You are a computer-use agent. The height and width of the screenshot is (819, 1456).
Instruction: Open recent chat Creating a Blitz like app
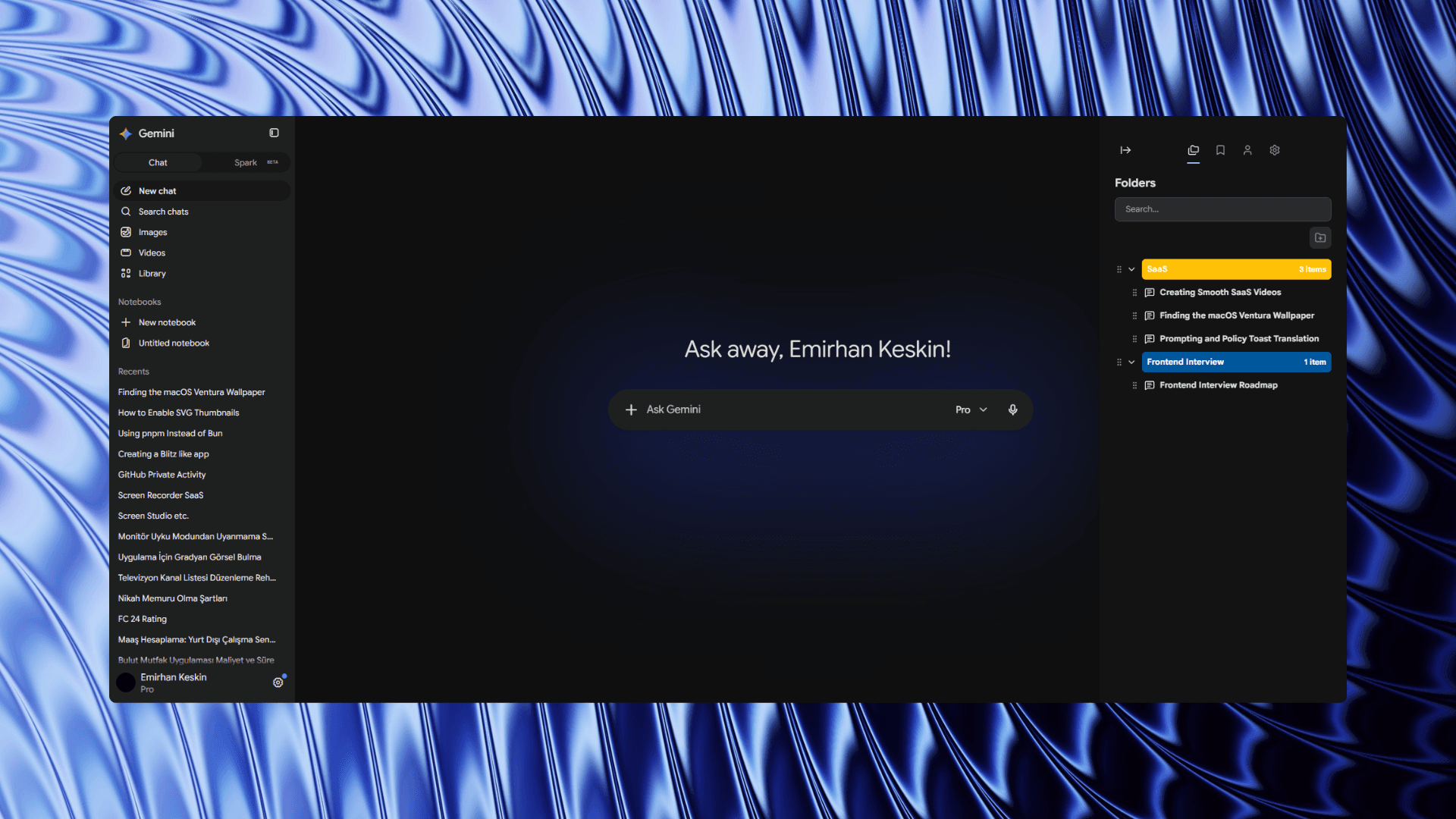(x=163, y=453)
